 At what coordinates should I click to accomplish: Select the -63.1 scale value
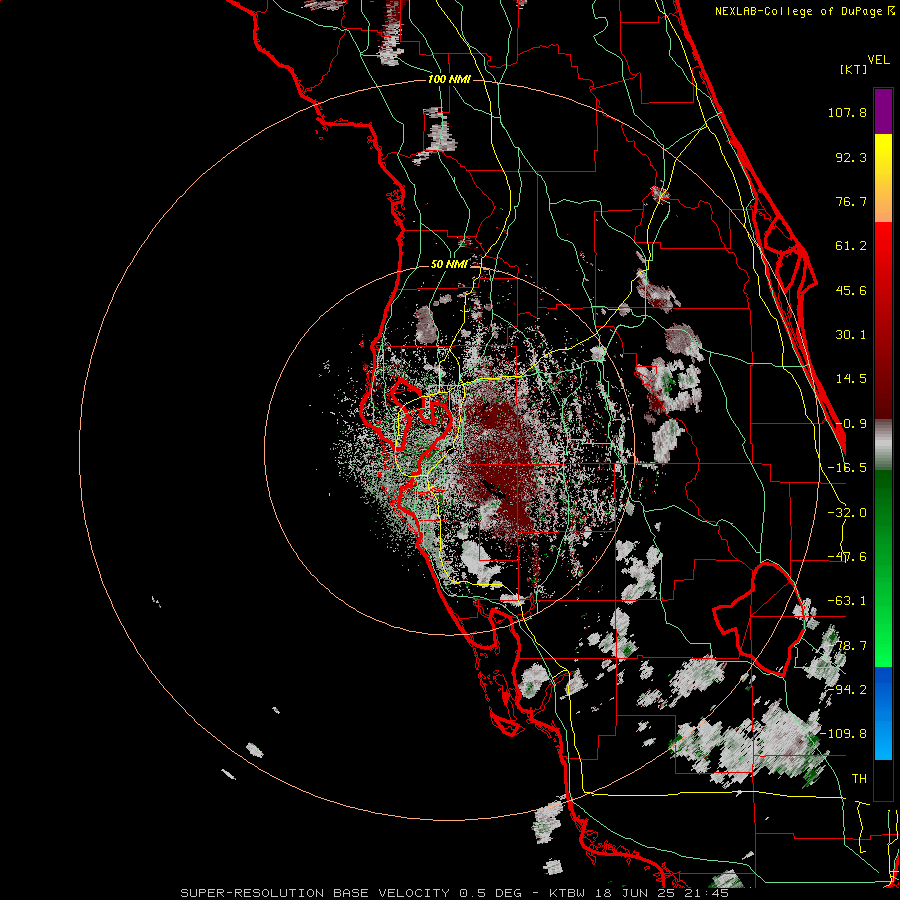point(847,601)
